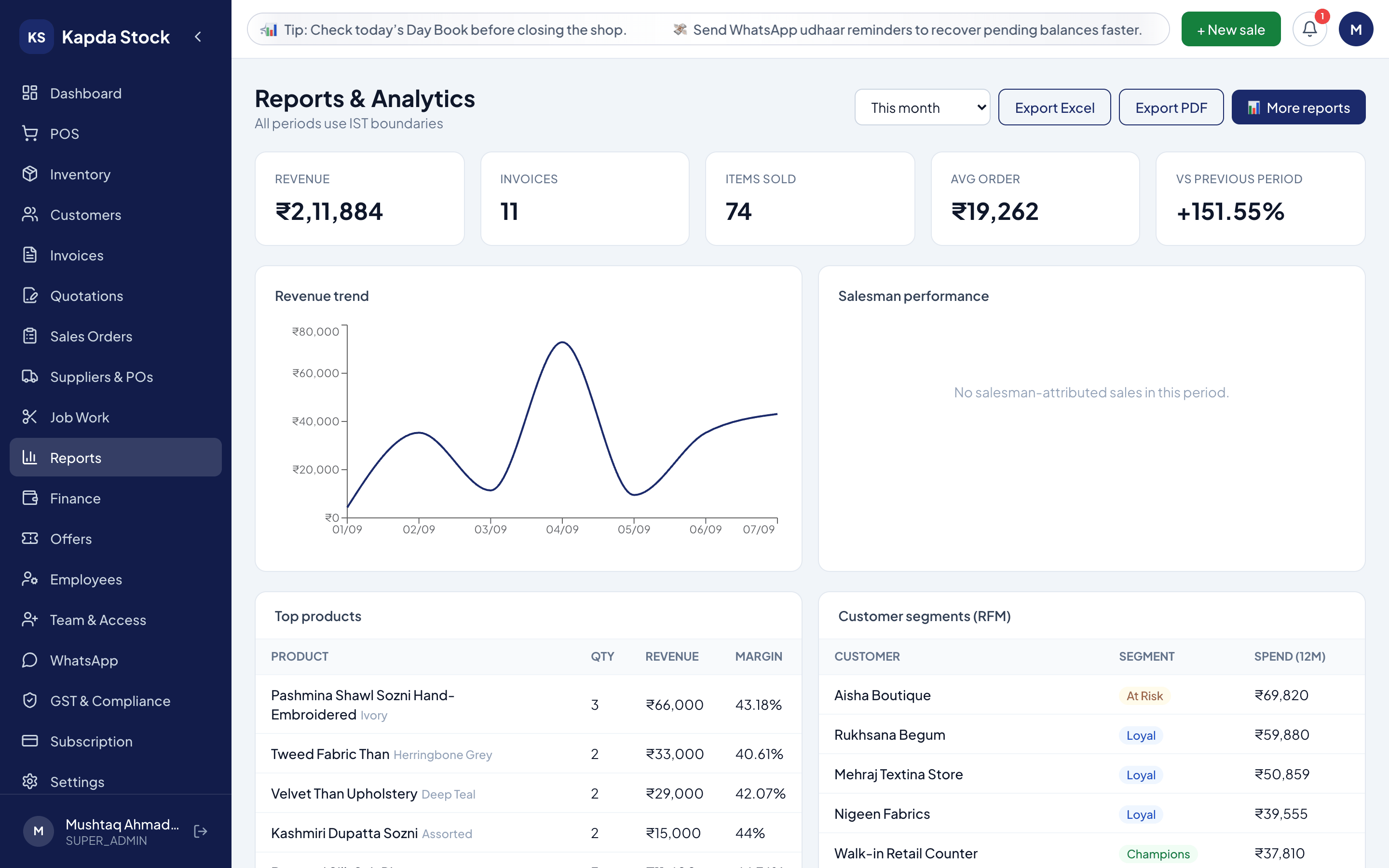Click the Revenue ₹2,11,884 card
Screen dimensions: 1389x868
pyautogui.click(x=359, y=199)
